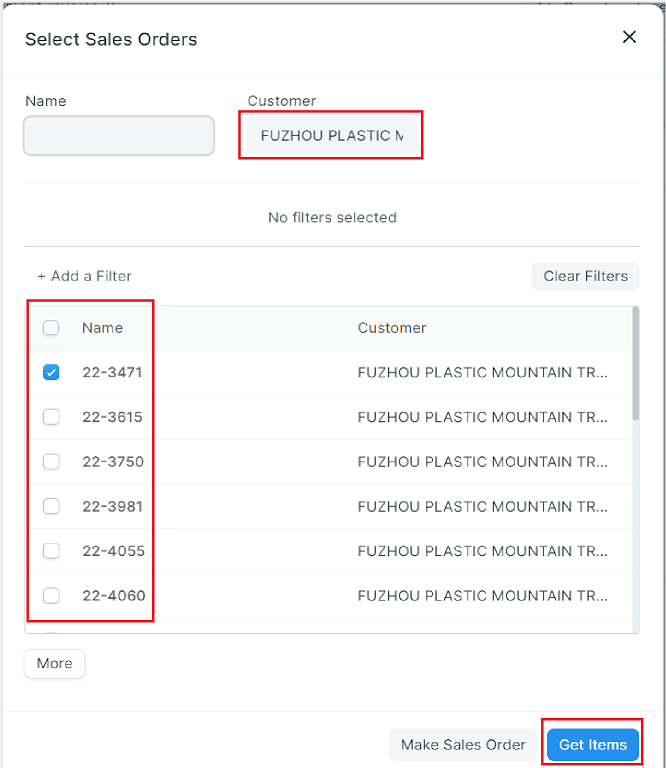Toggle the select-all checkbox in header
Viewport: 666px width, 768px height.
click(51, 328)
